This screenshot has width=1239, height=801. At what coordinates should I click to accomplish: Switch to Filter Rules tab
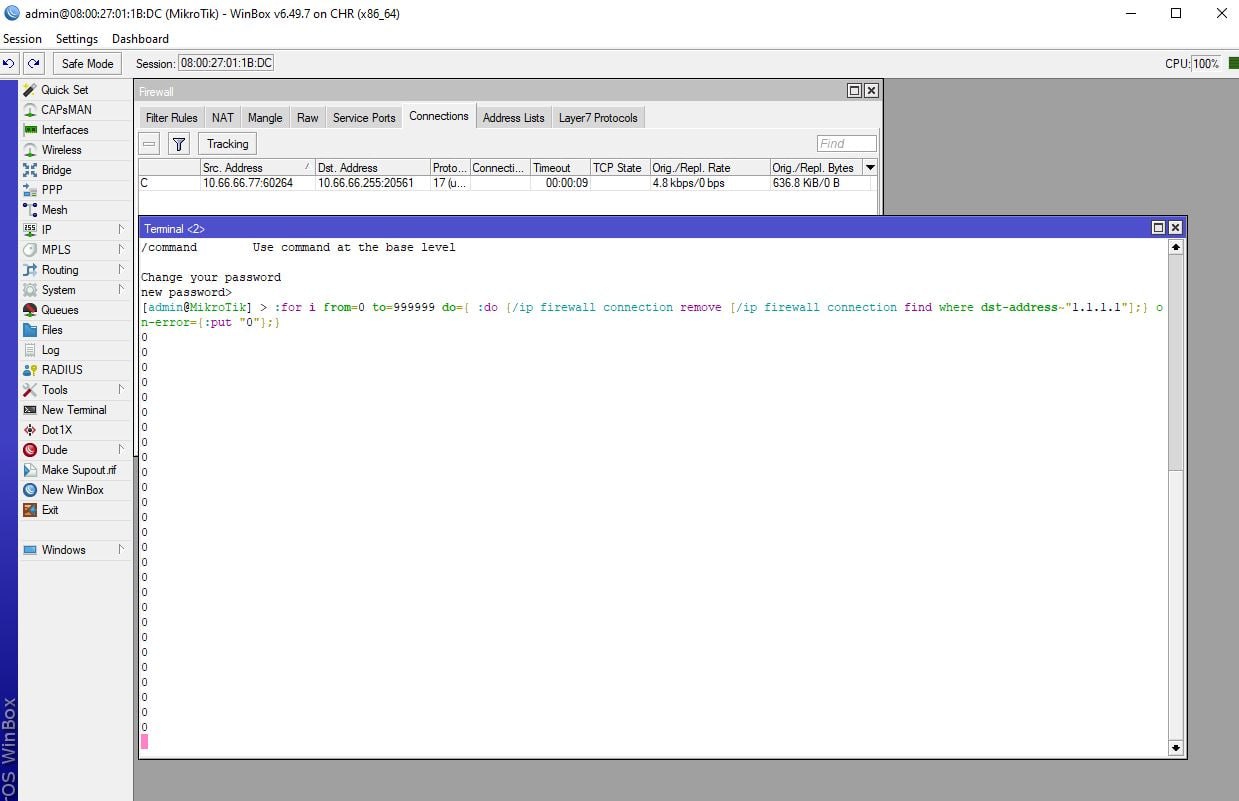172,117
